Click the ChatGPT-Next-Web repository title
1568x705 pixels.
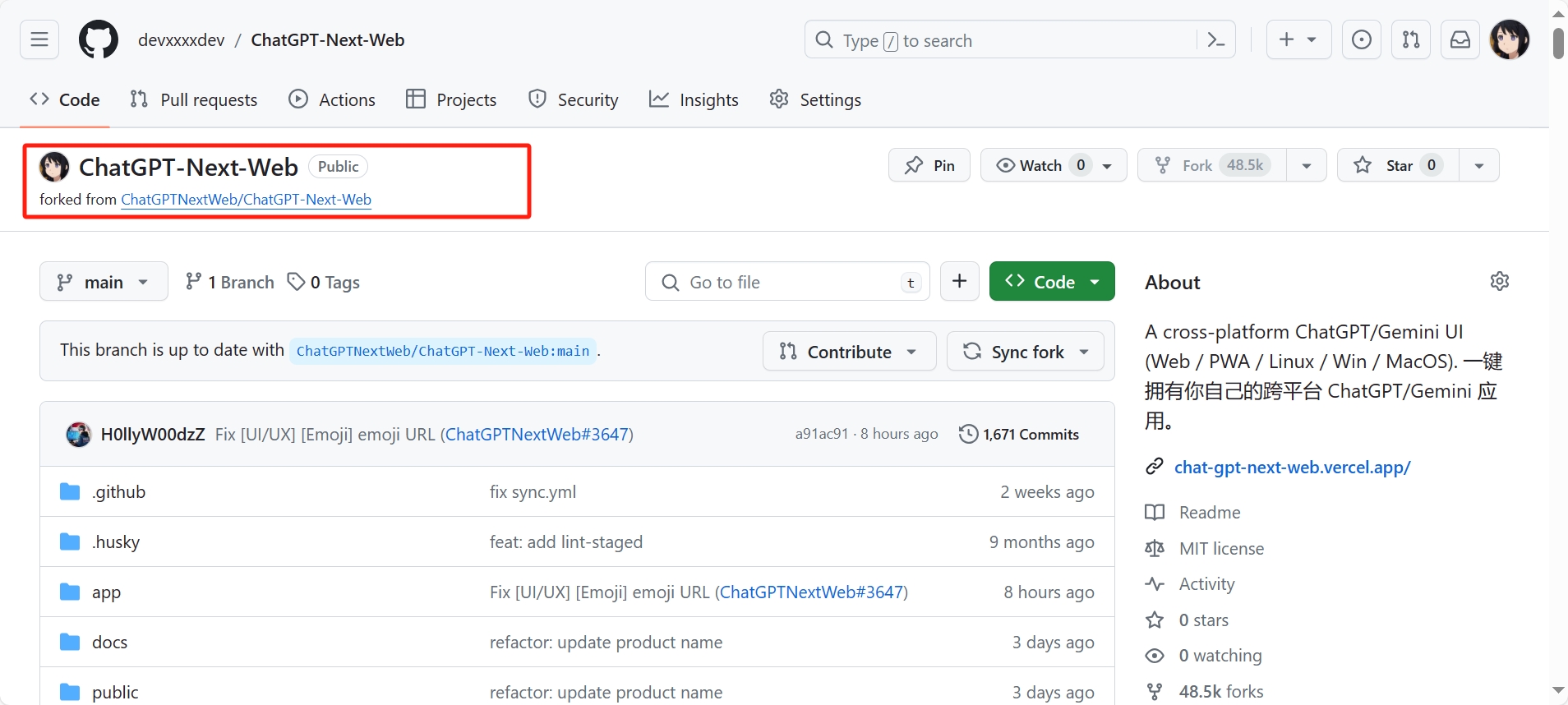tap(188, 167)
